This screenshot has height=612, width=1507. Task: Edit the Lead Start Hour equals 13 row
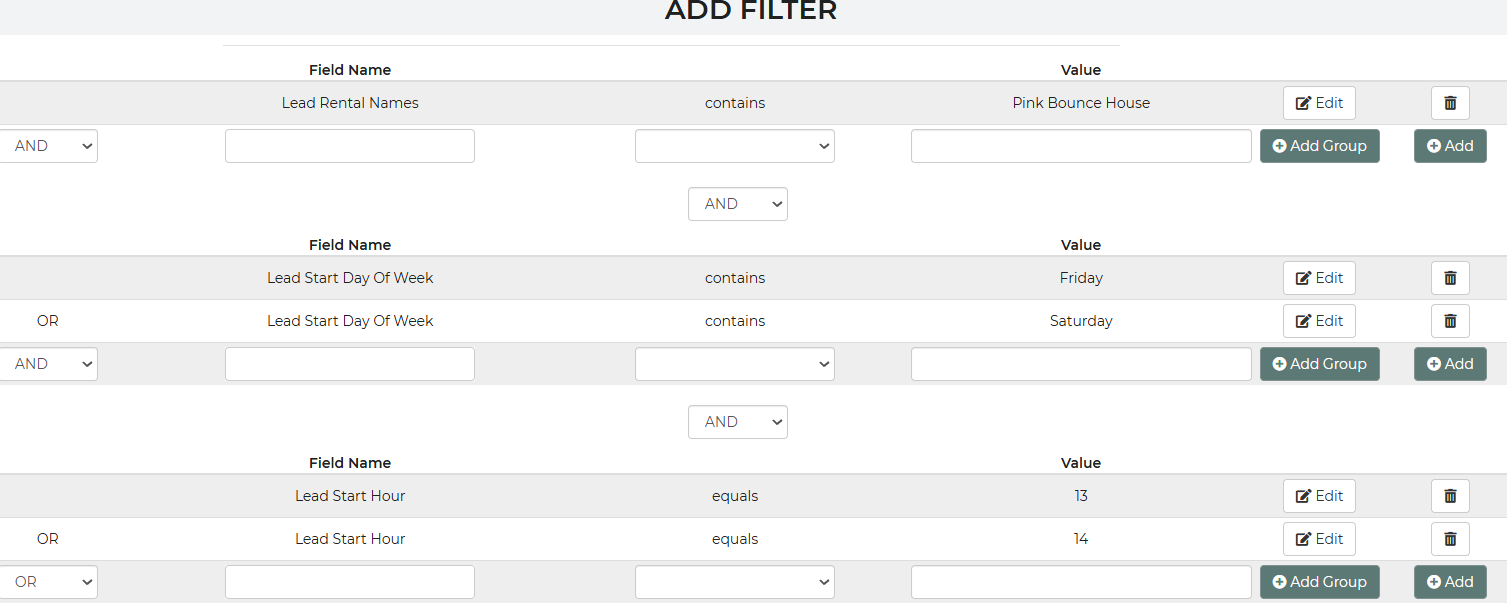[1319, 496]
